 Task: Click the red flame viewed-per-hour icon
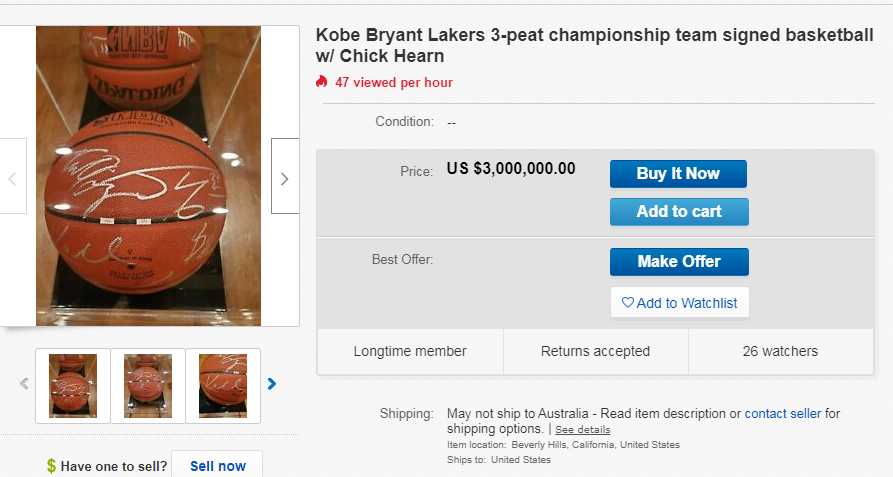click(322, 82)
